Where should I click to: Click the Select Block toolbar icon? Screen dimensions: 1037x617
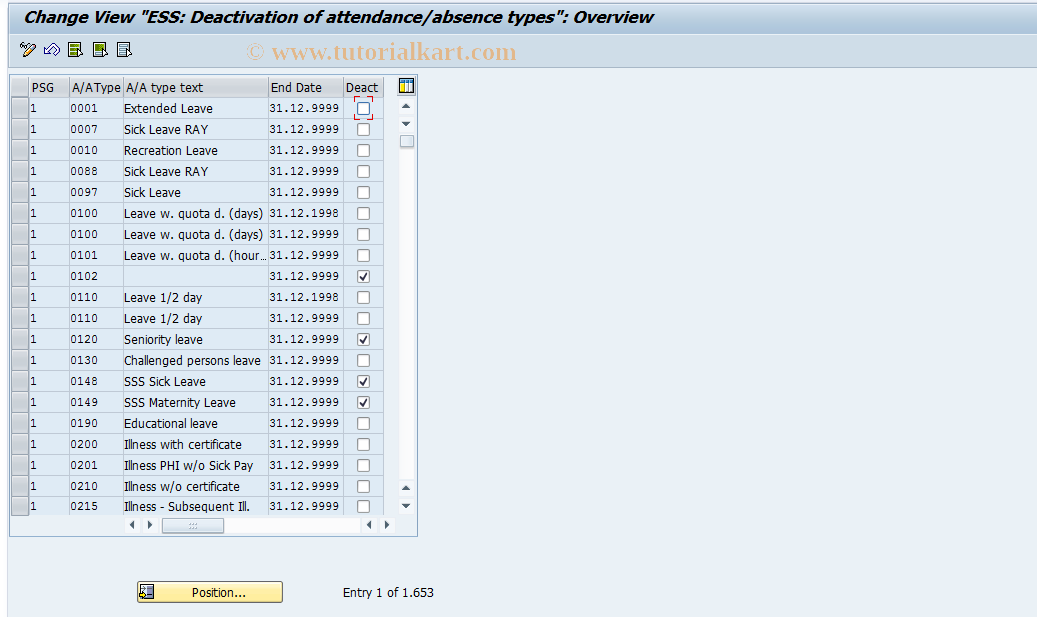click(x=100, y=50)
